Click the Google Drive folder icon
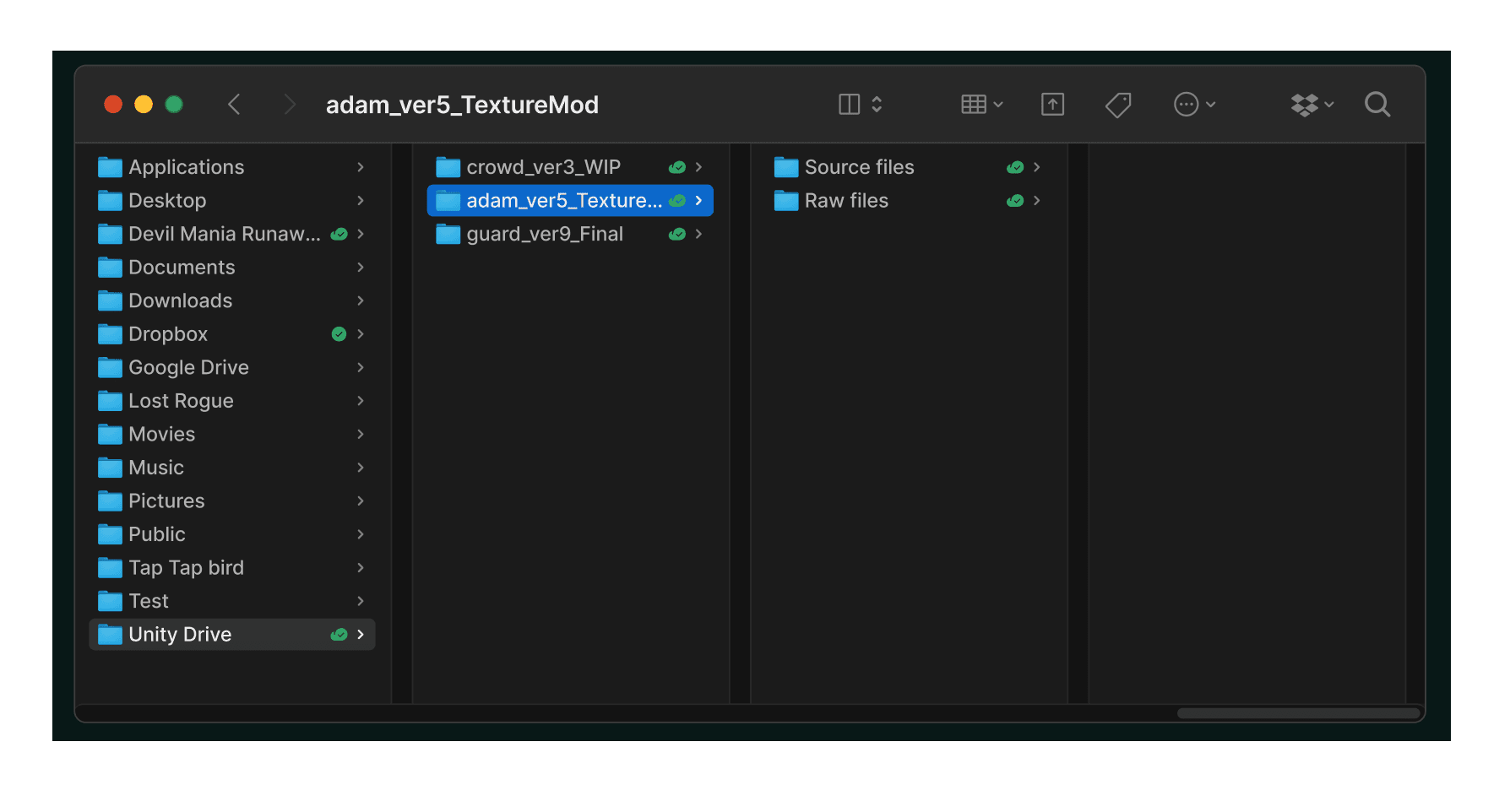The image size is (1510, 812). [x=110, y=367]
